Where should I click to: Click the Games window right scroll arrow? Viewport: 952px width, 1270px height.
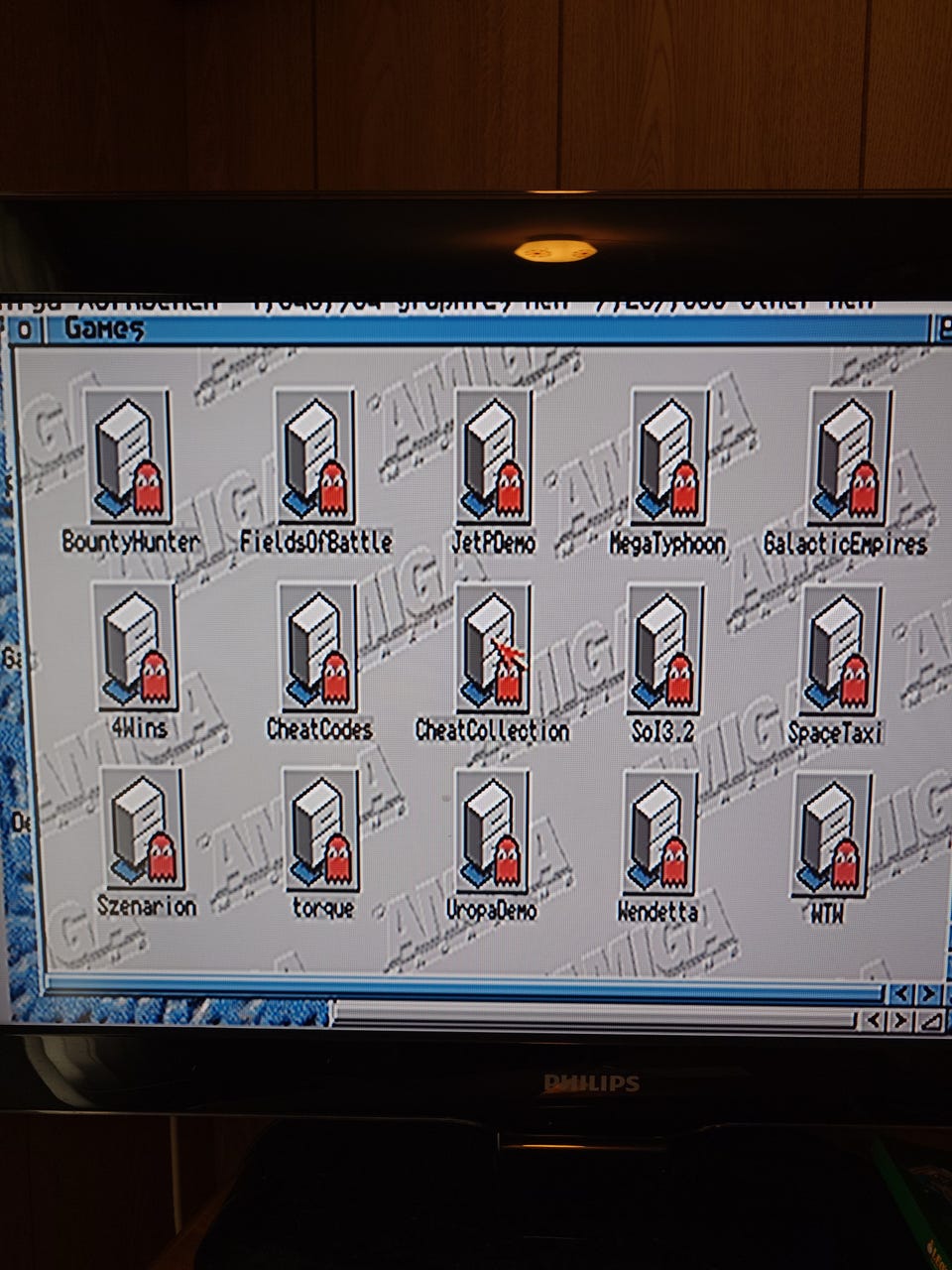(x=928, y=993)
